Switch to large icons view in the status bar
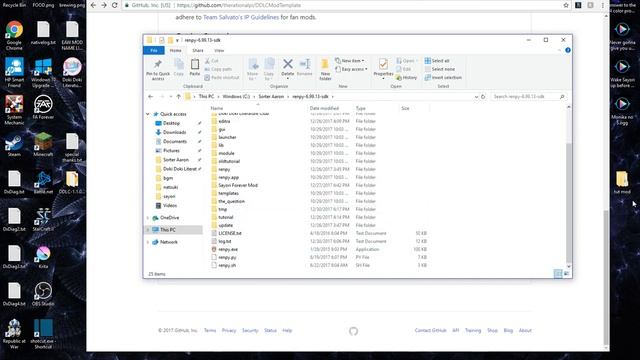Viewport: 640px width, 360px height. click(x=567, y=274)
